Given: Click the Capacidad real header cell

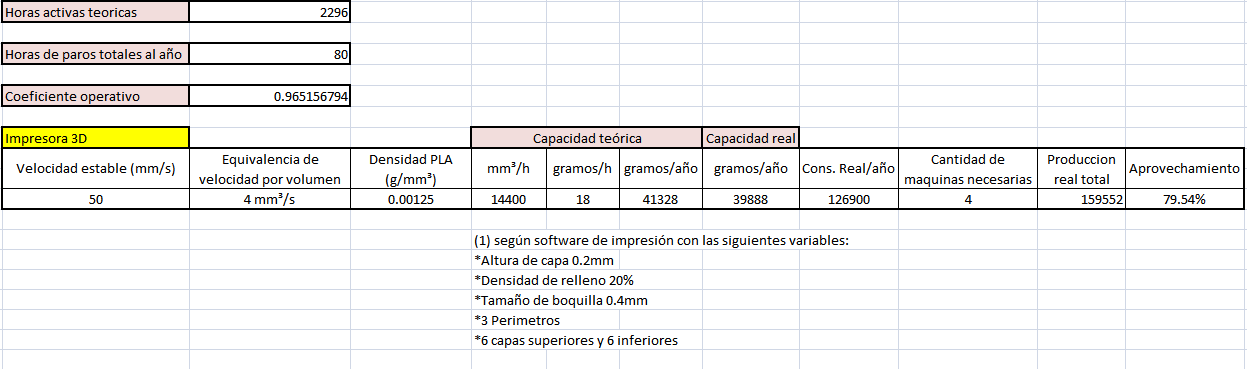Looking at the screenshot, I should (751, 138).
